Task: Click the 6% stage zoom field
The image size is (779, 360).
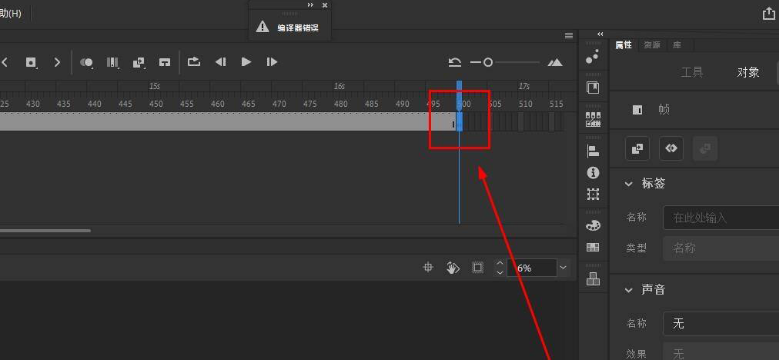Action: pyautogui.click(x=531, y=268)
